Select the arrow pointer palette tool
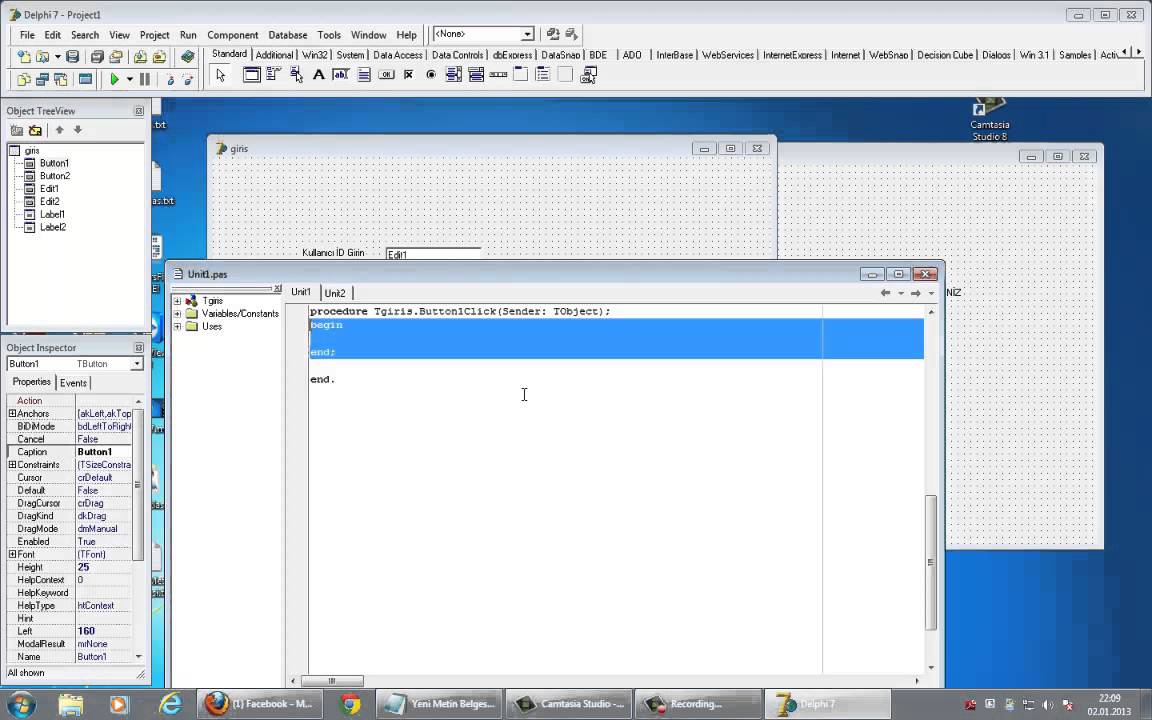This screenshot has height=720, width=1152. [x=220, y=75]
